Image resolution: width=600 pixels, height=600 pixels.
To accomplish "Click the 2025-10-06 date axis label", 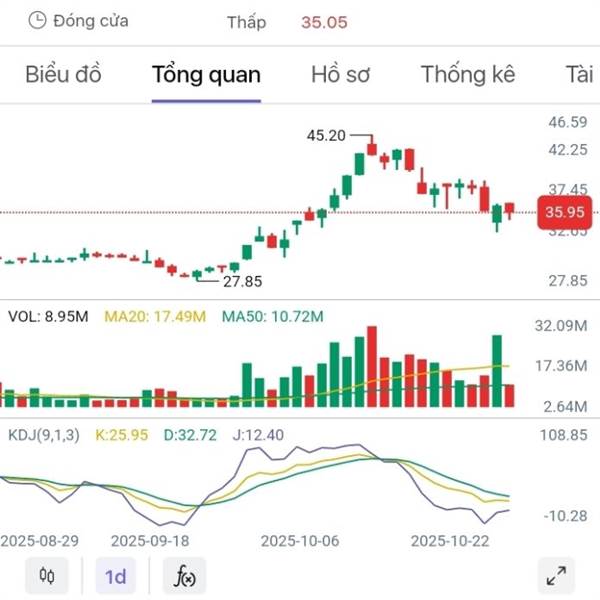I will pyautogui.click(x=300, y=540).
